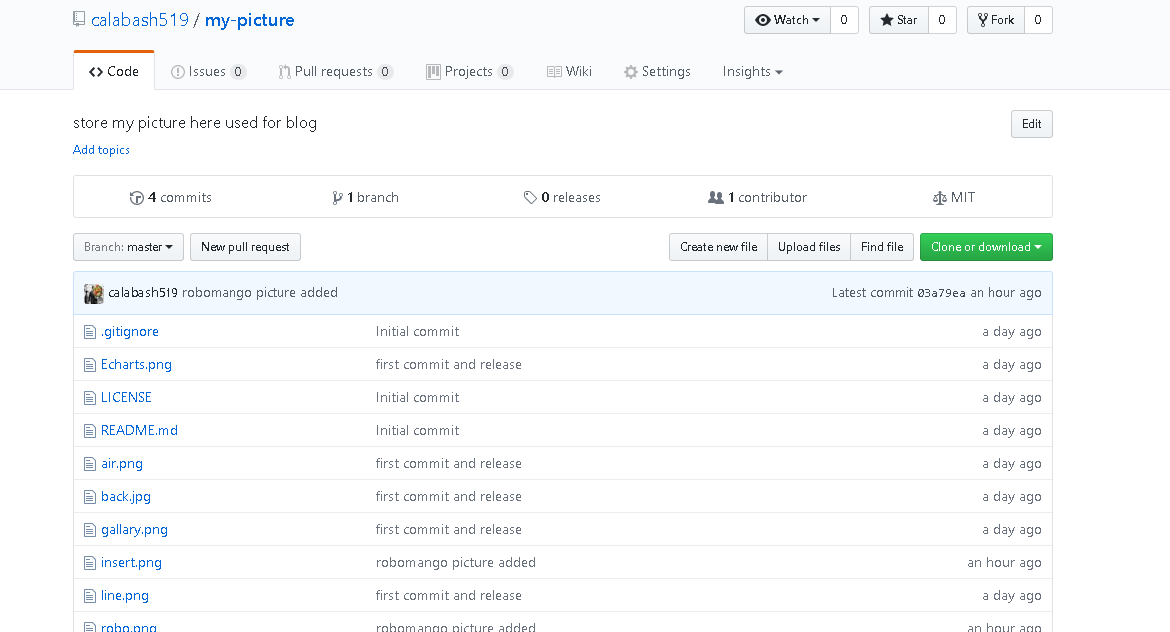The width and height of the screenshot is (1170, 632).
Task: View the 1 branch page
Action: click(x=366, y=198)
